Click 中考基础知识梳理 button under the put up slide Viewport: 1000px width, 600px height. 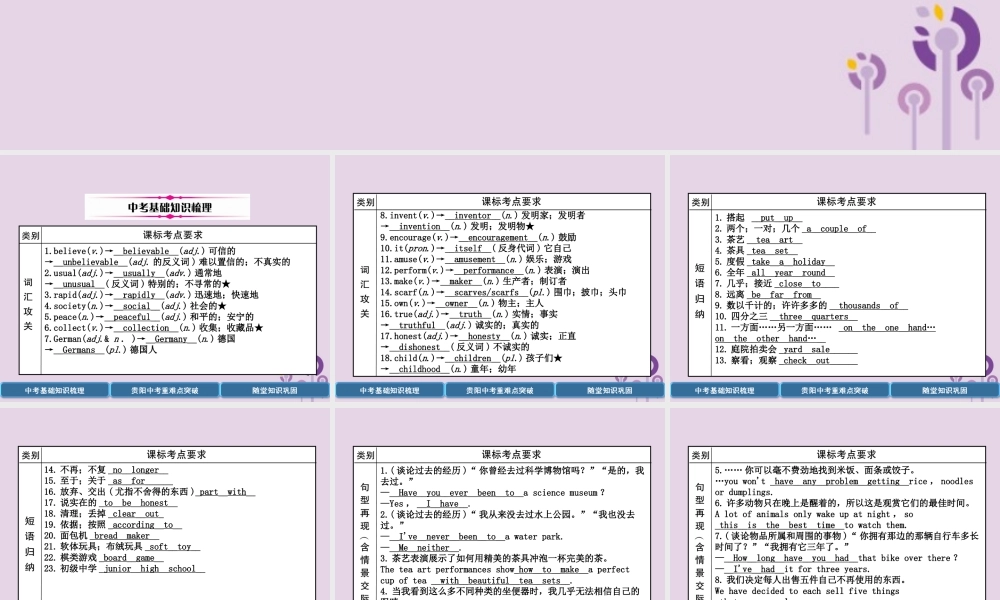coord(724,390)
